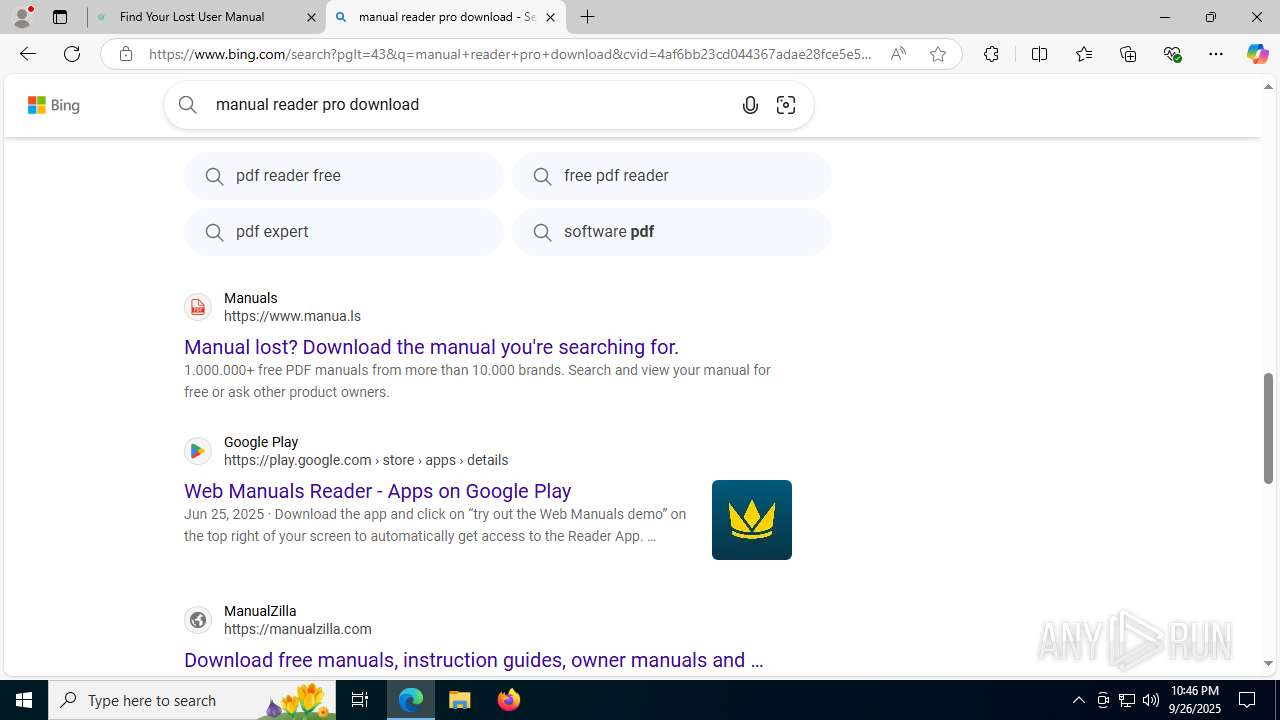Open Action Center notifications icon

pos(1248,700)
